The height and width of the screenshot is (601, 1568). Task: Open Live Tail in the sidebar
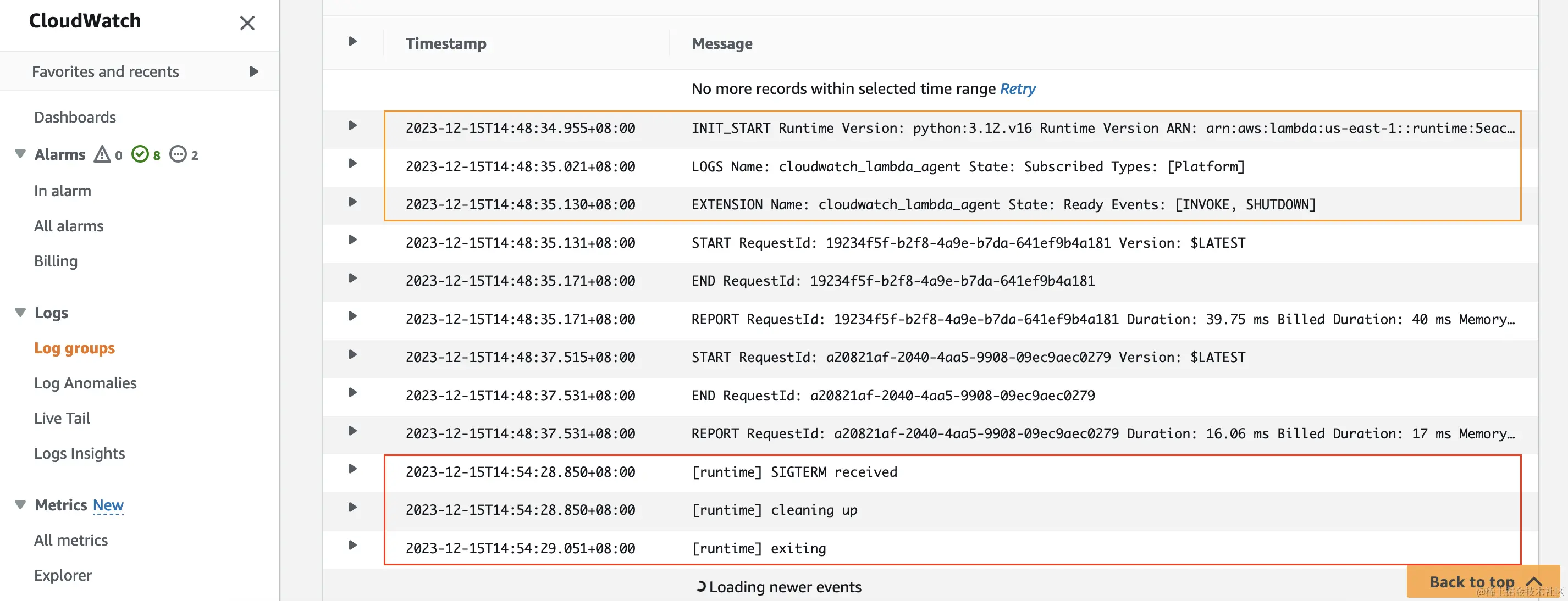tap(62, 419)
